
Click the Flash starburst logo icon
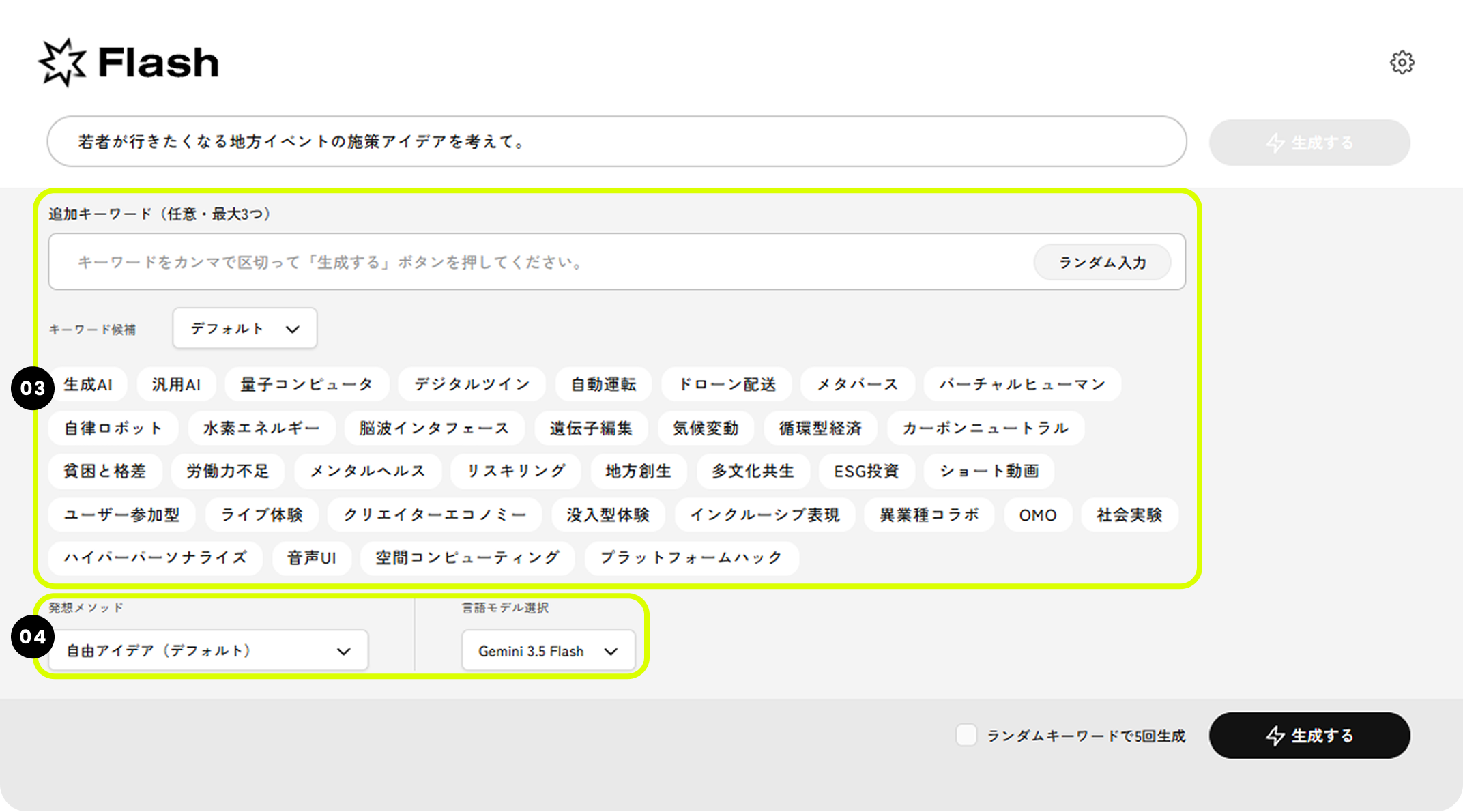tap(63, 63)
